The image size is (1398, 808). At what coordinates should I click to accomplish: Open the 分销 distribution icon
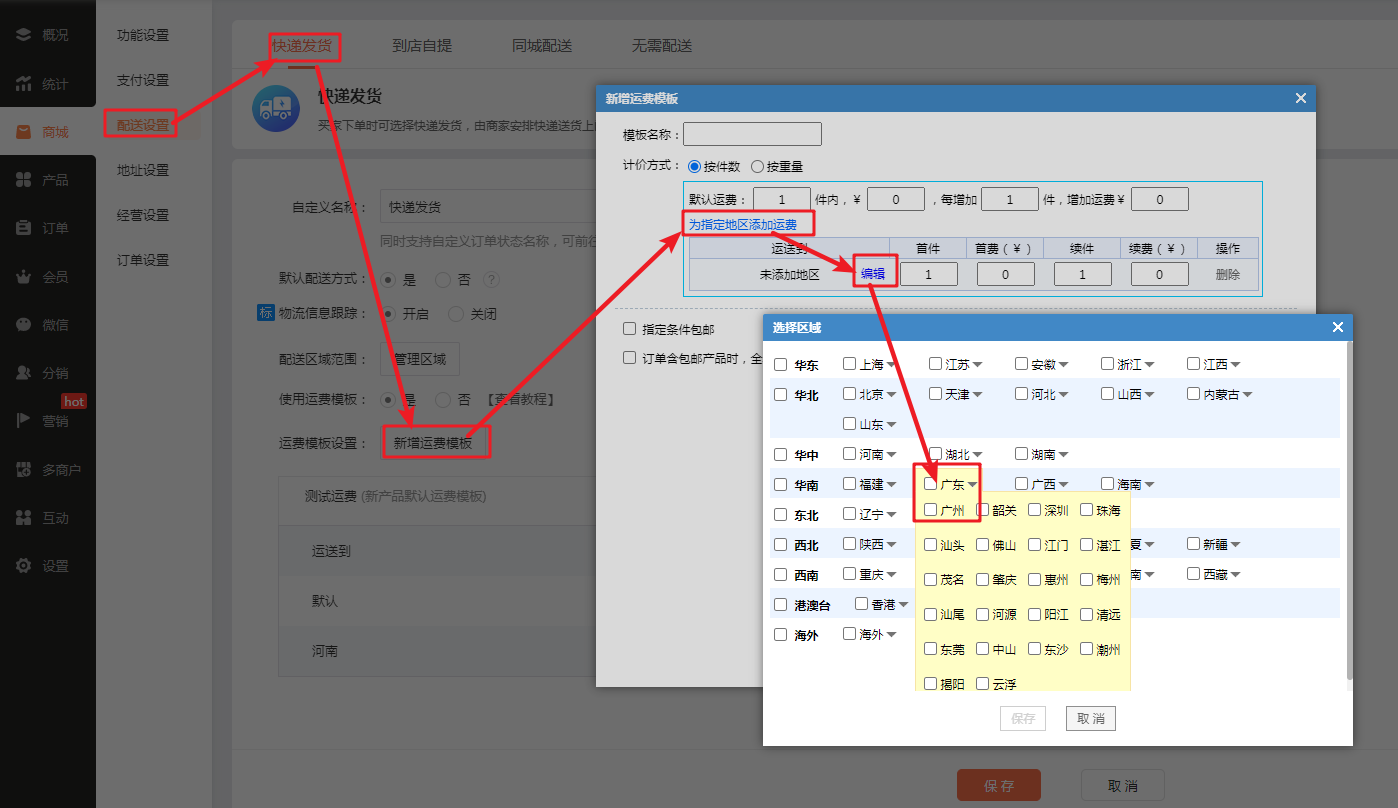coord(23,373)
